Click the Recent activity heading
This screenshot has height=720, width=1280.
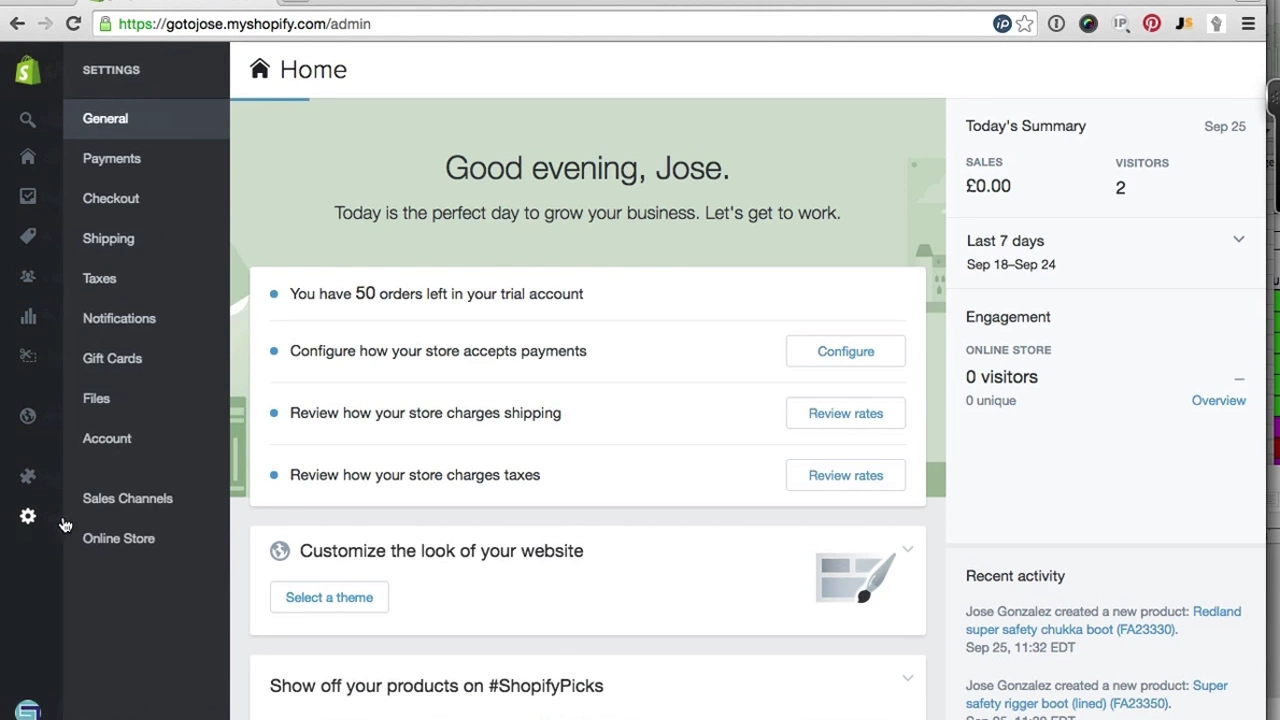1015,576
